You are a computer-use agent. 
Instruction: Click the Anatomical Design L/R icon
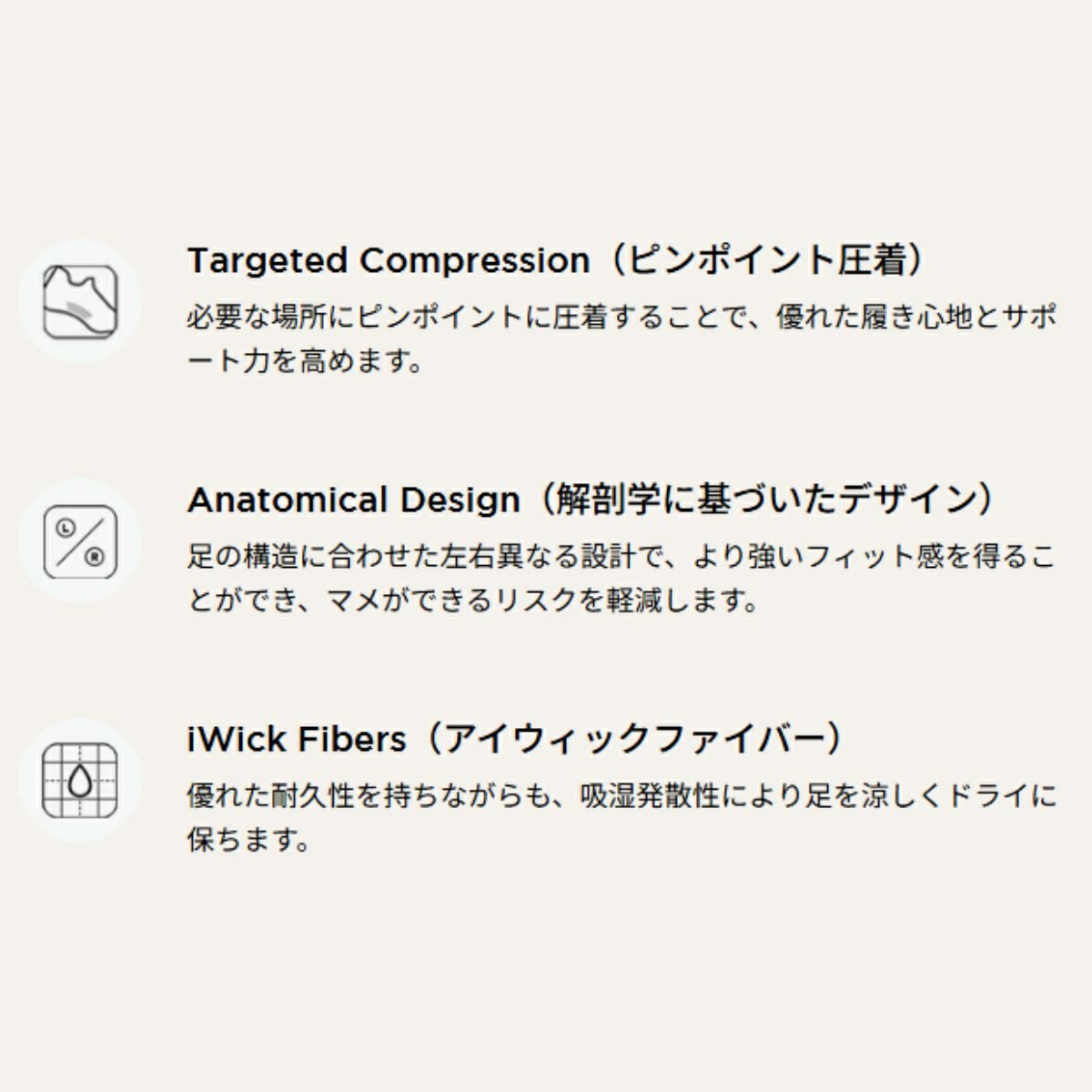80,541
